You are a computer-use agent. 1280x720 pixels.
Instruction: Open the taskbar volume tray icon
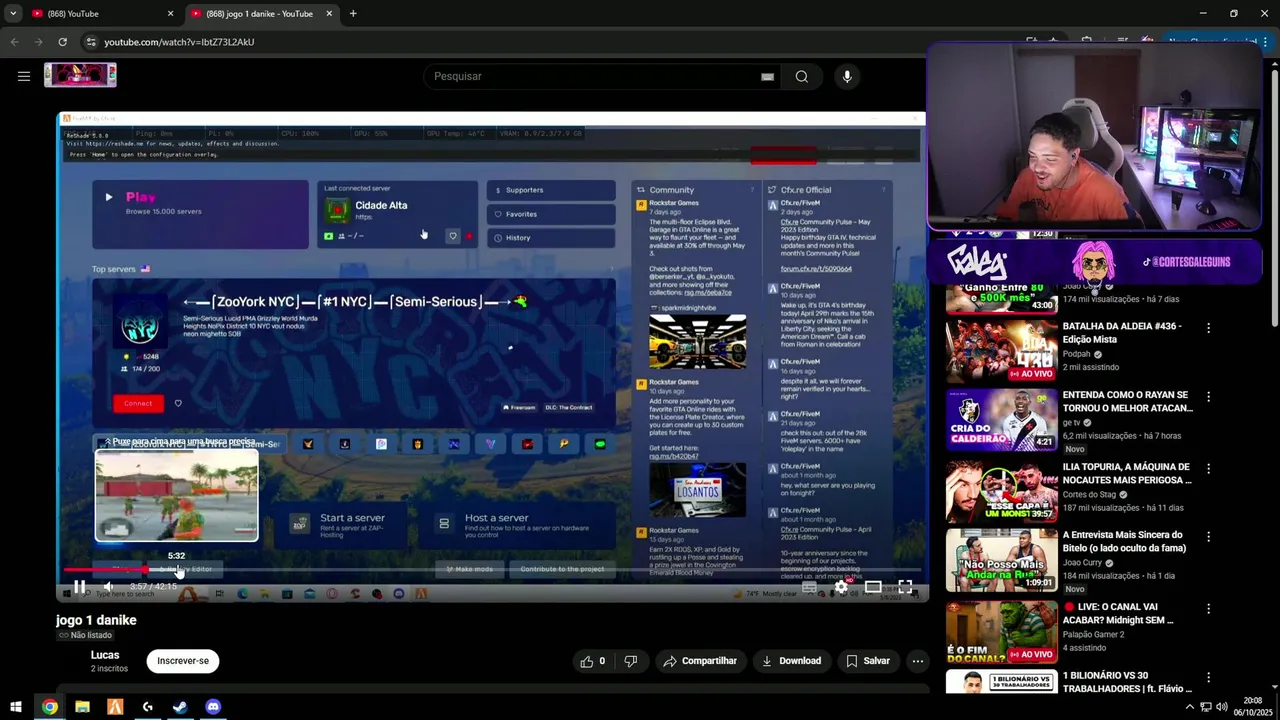[1221, 707]
